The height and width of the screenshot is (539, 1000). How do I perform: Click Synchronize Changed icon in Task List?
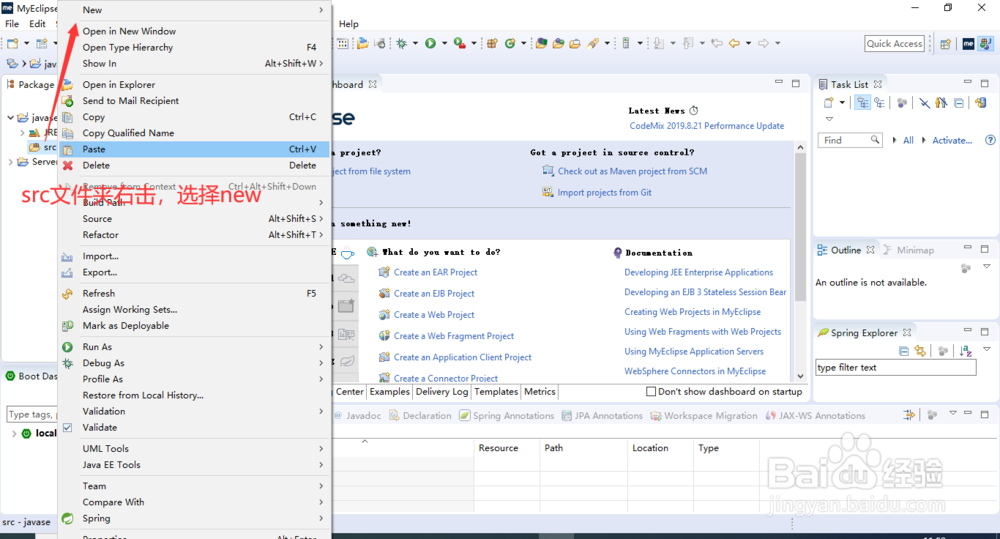980,103
